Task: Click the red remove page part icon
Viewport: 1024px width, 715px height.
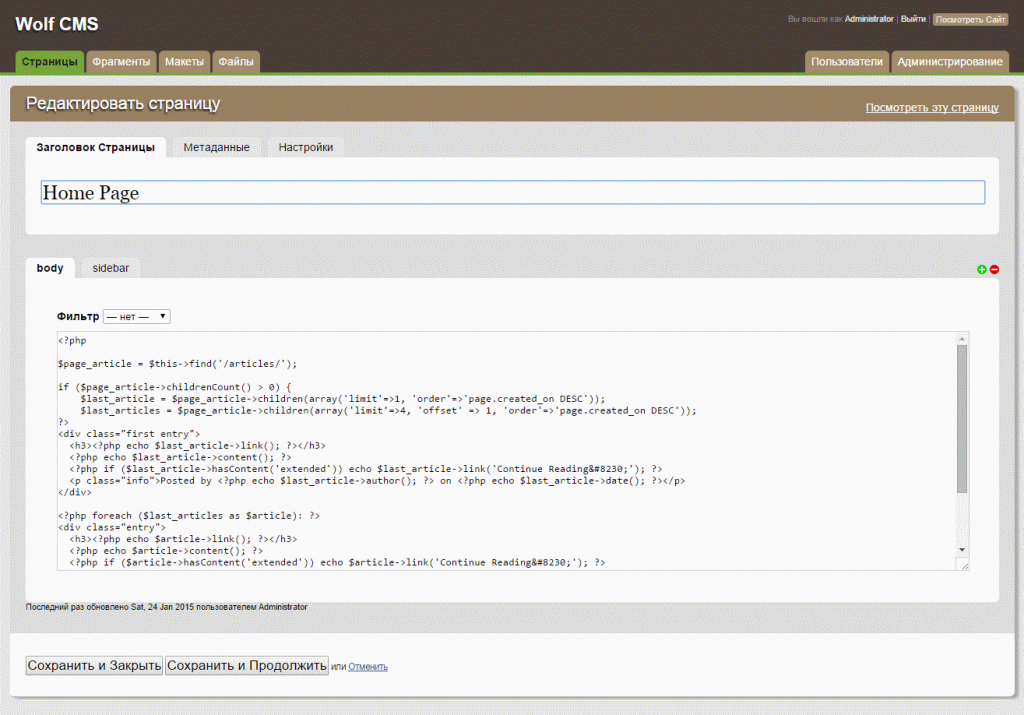Action: pyautogui.click(x=994, y=269)
